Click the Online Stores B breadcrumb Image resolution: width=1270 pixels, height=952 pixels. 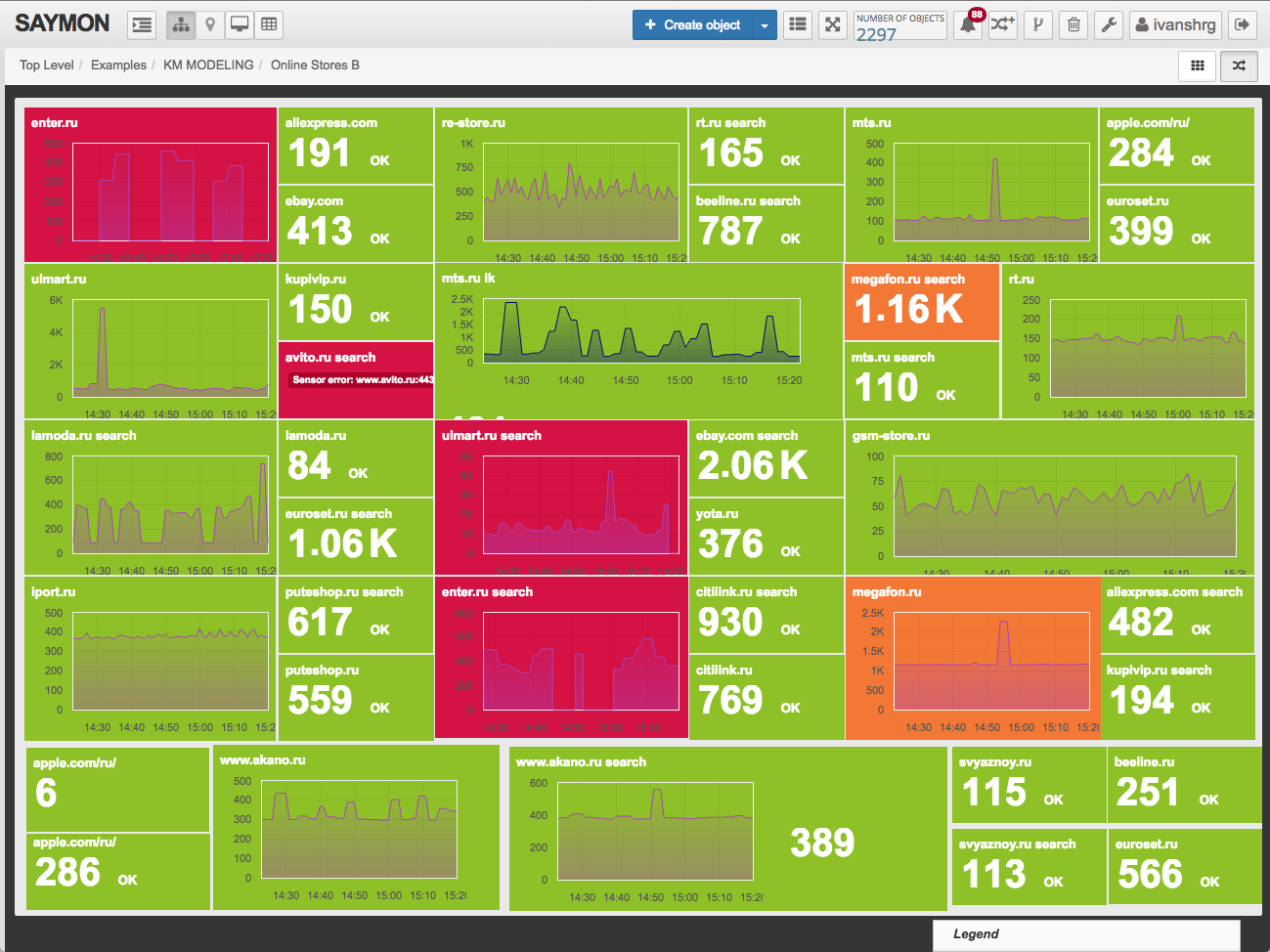click(315, 65)
